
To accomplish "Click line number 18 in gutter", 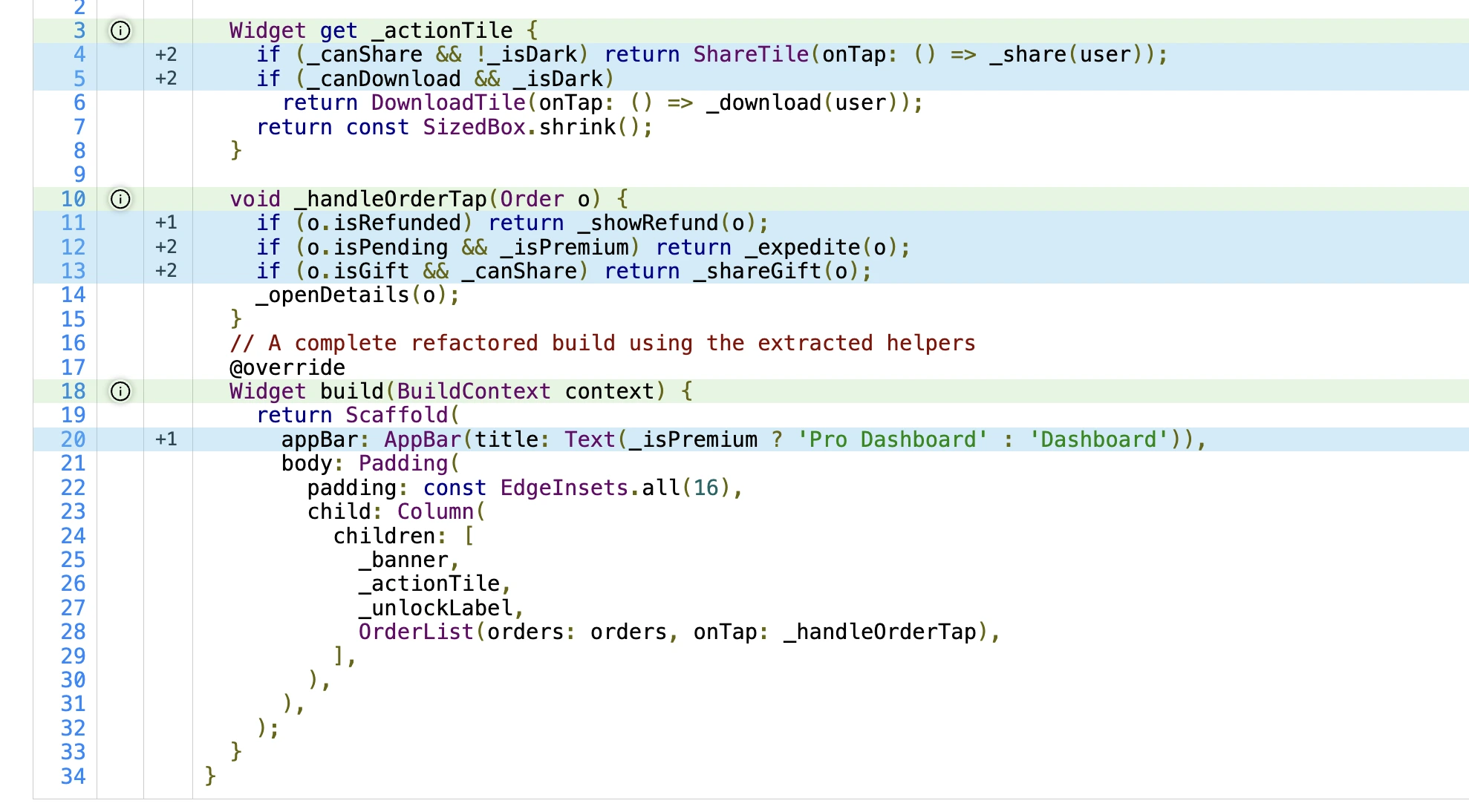I will click(73, 391).
